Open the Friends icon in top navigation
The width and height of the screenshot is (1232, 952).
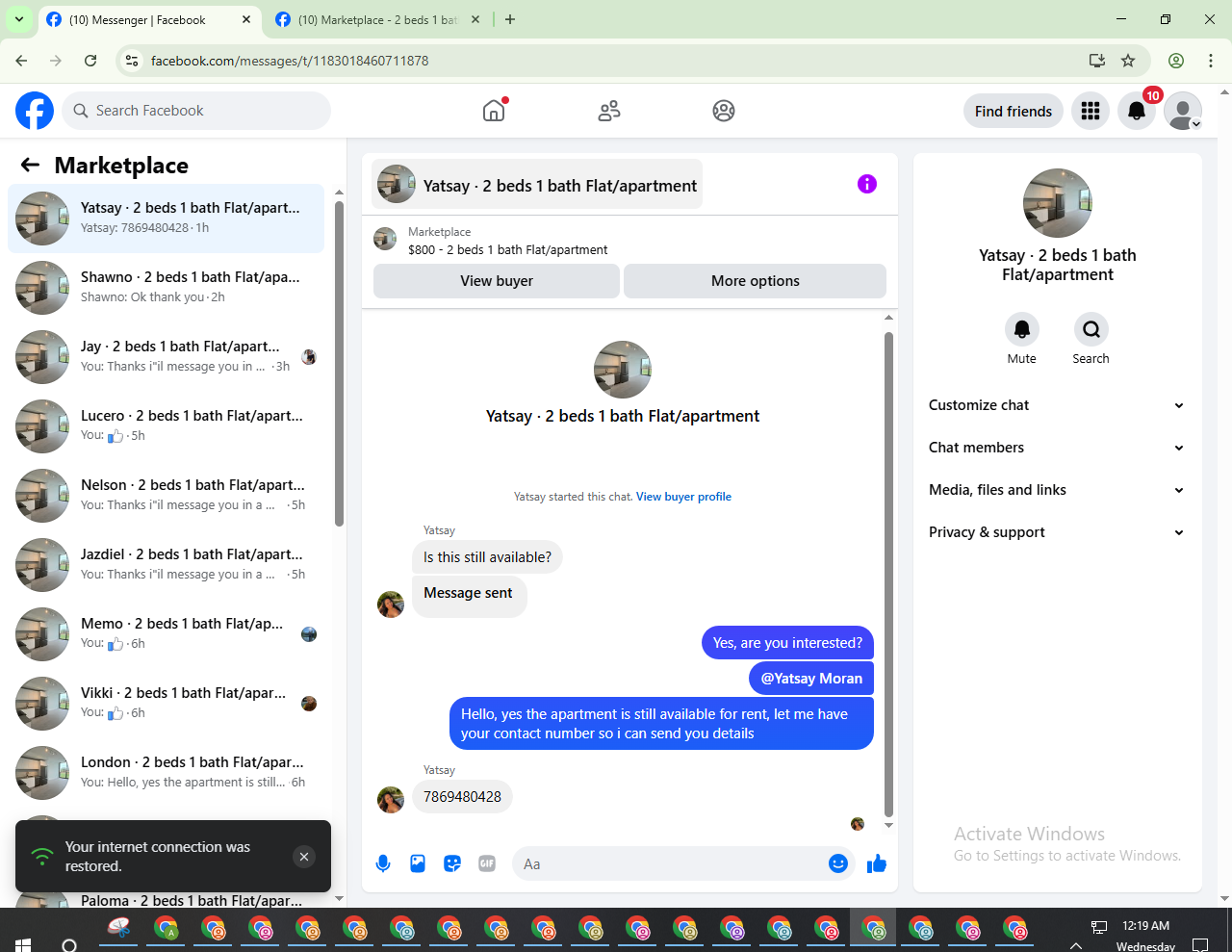click(609, 111)
